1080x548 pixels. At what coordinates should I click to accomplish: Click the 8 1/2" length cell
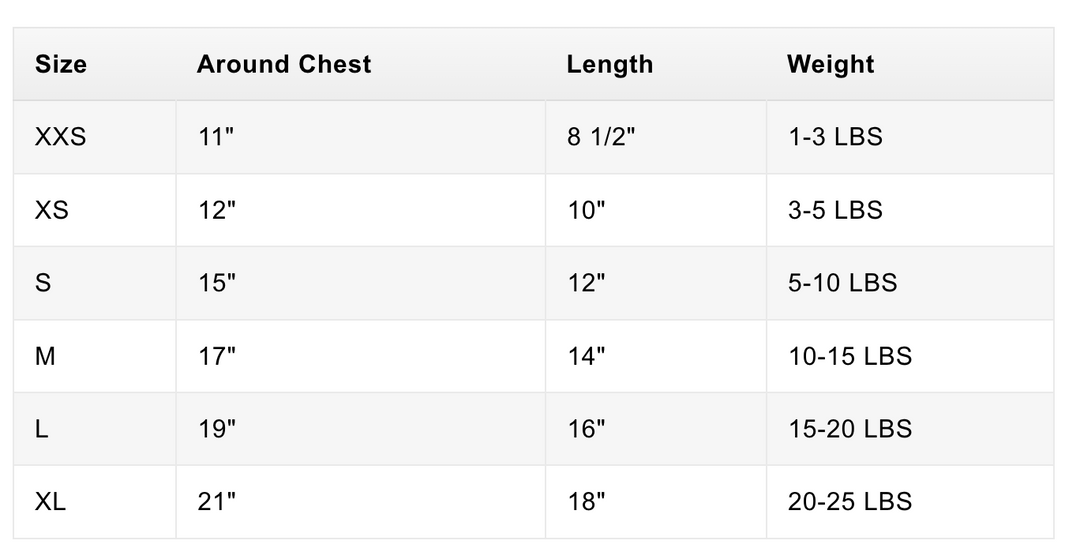pos(656,137)
